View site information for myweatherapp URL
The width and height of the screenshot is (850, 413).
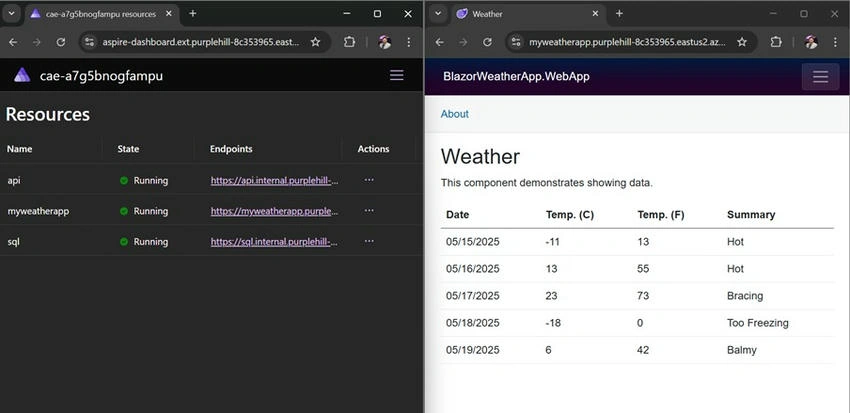tap(517, 42)
